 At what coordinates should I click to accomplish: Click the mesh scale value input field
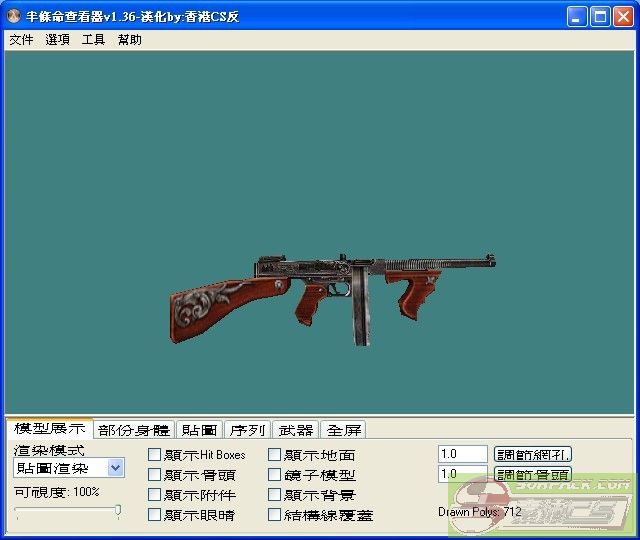click(x=462, y=454)
